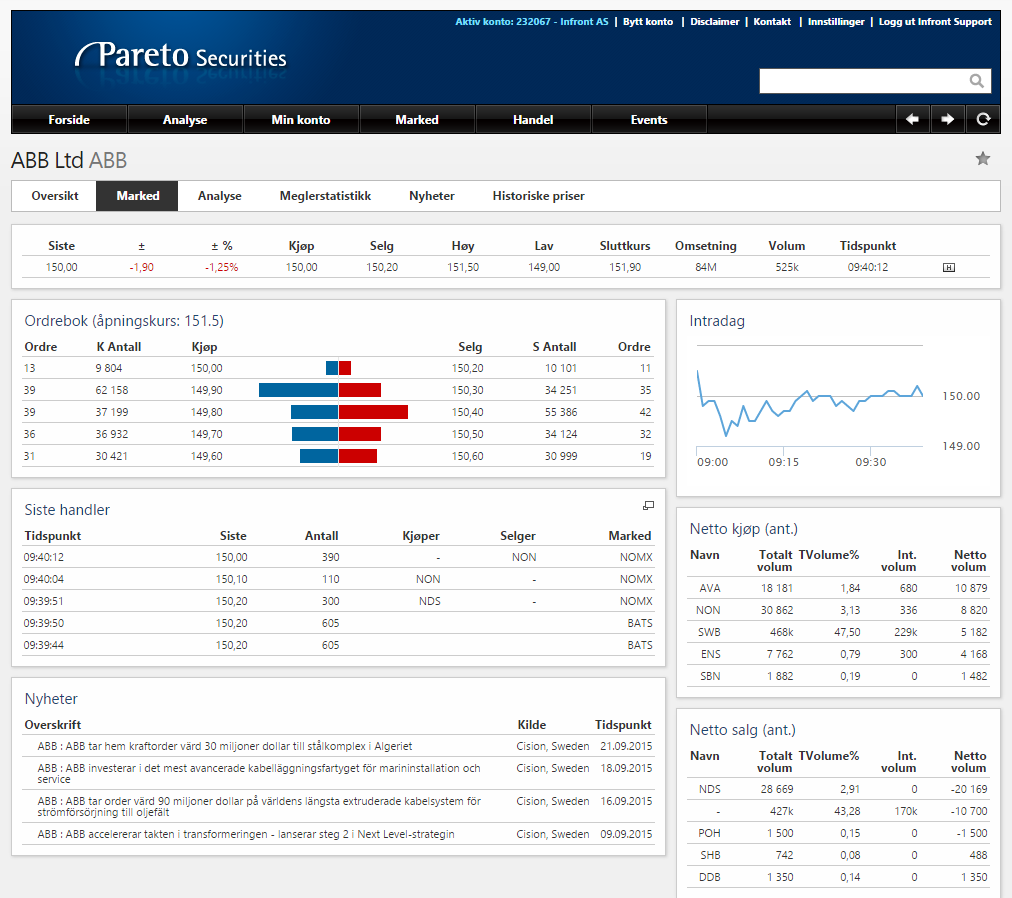
Task: Refresh the page with reload icon
Action: (983, 119)
